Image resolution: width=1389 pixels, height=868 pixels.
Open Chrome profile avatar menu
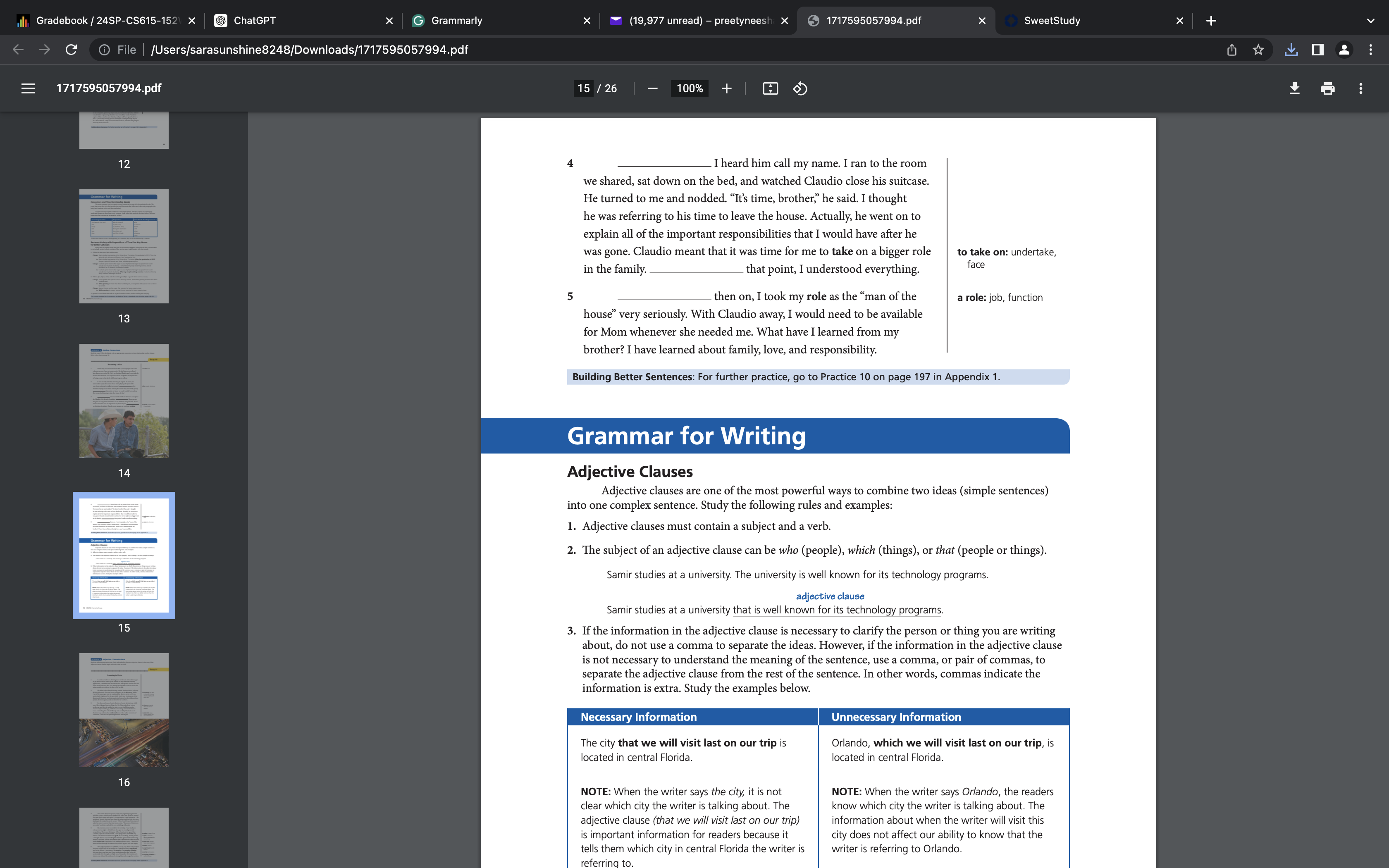(1344, 50)
